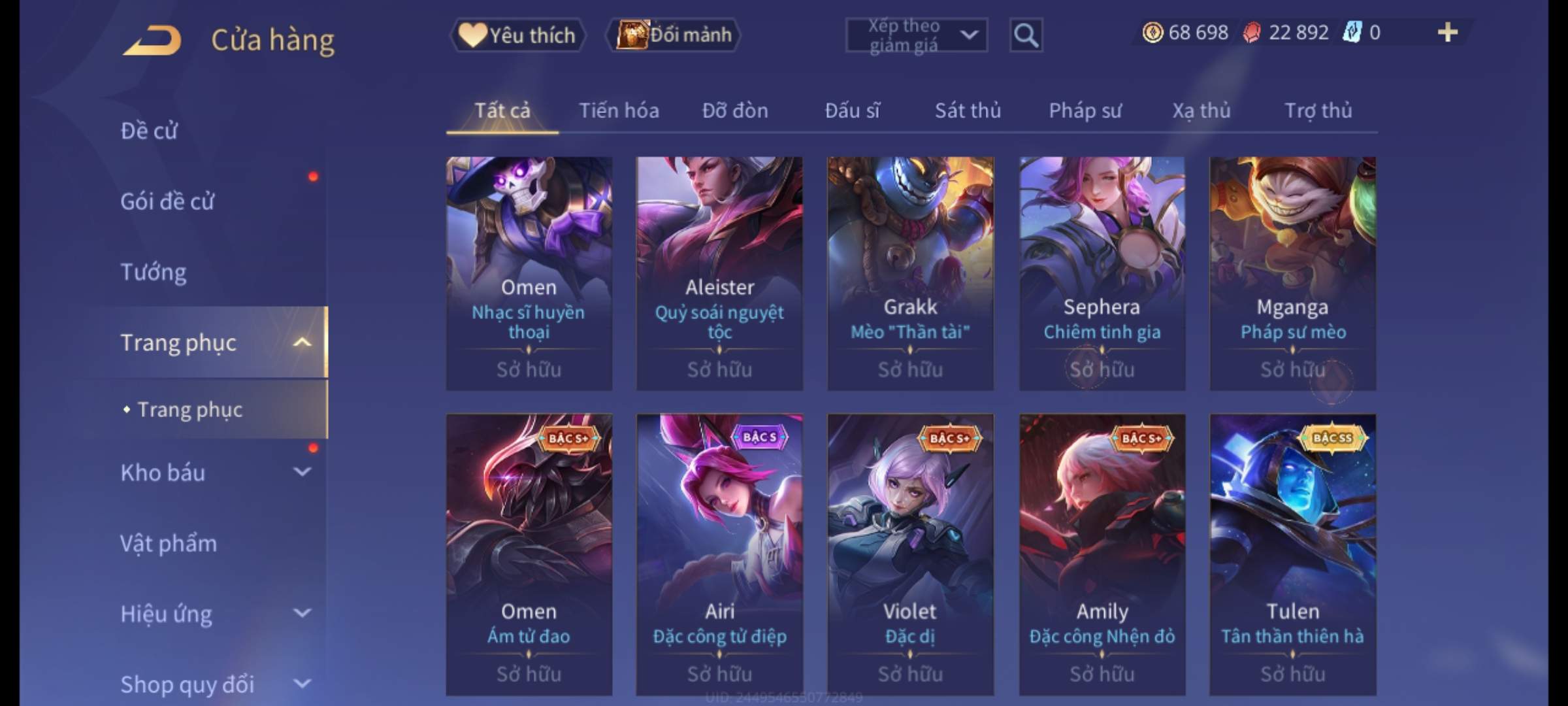Open the Grakk Mèo Thần tài skin card
1568x706 pixels.
pyautogui.click(x=910, y=273)
